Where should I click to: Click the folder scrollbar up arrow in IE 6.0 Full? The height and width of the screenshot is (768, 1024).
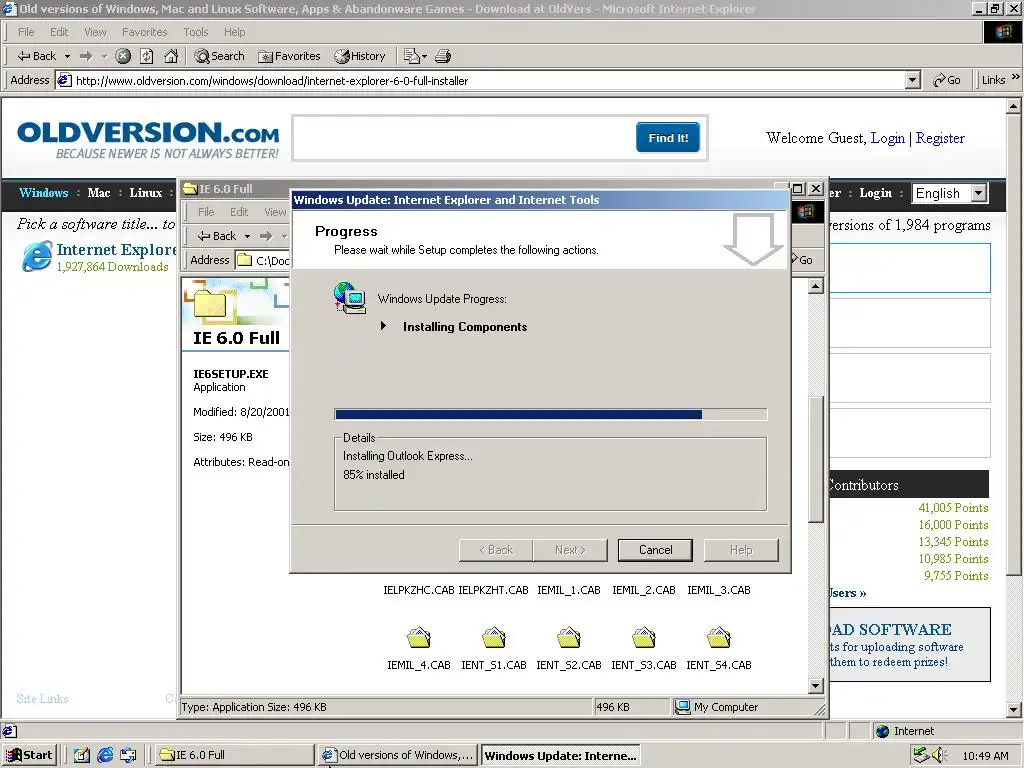click(x=815, y=286)
